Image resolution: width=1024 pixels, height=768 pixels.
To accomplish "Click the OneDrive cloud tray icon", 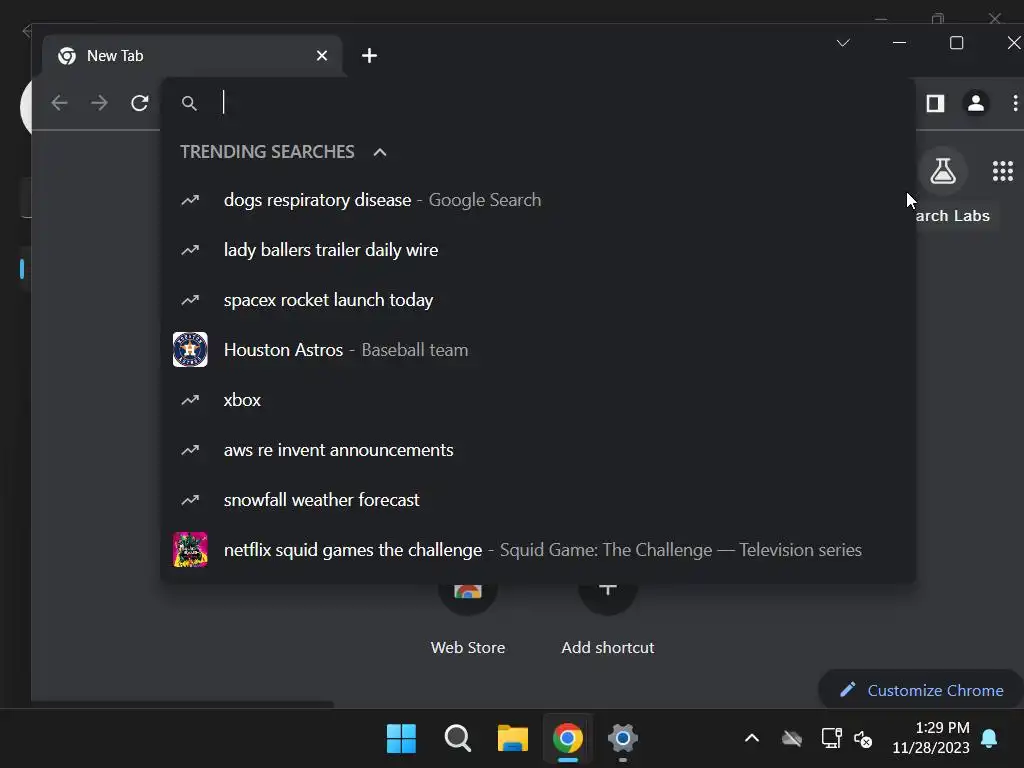I will tap(792, 739).
